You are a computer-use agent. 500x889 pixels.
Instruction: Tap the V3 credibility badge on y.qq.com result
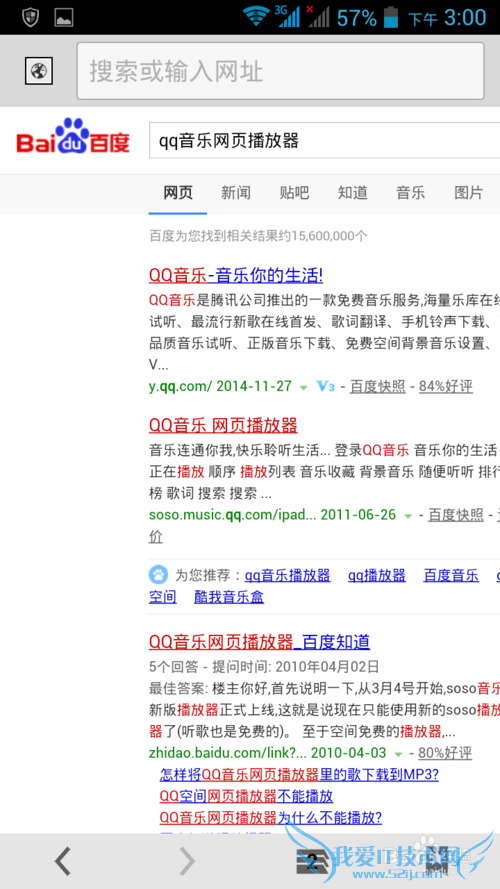325,387
